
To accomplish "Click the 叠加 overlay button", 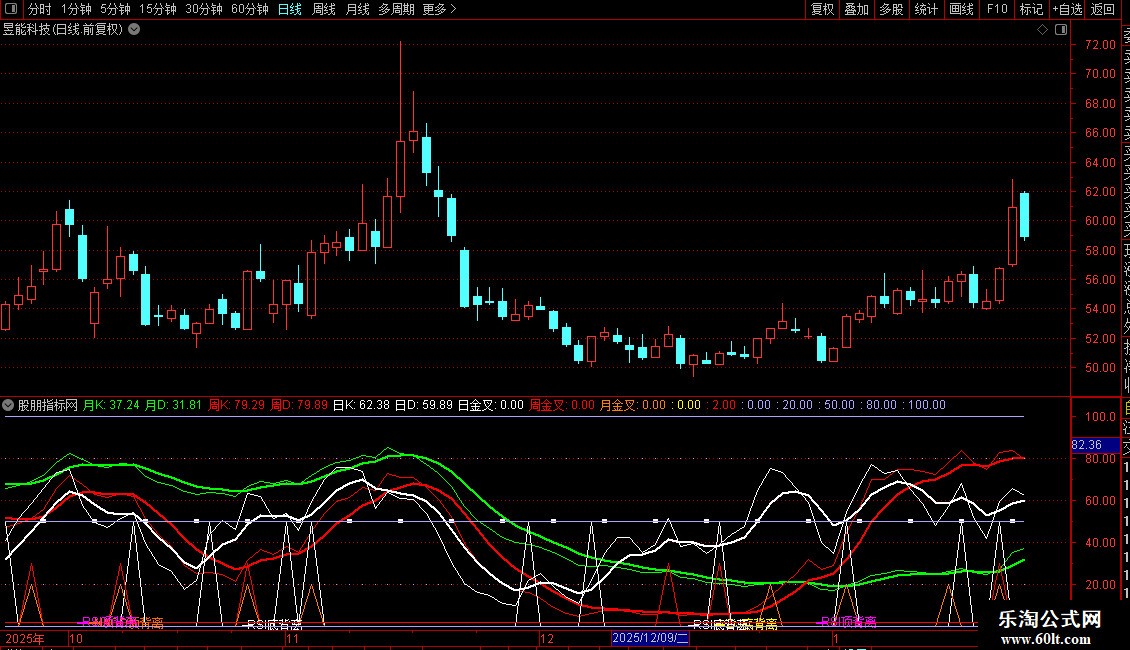I will tap(856, 9).
